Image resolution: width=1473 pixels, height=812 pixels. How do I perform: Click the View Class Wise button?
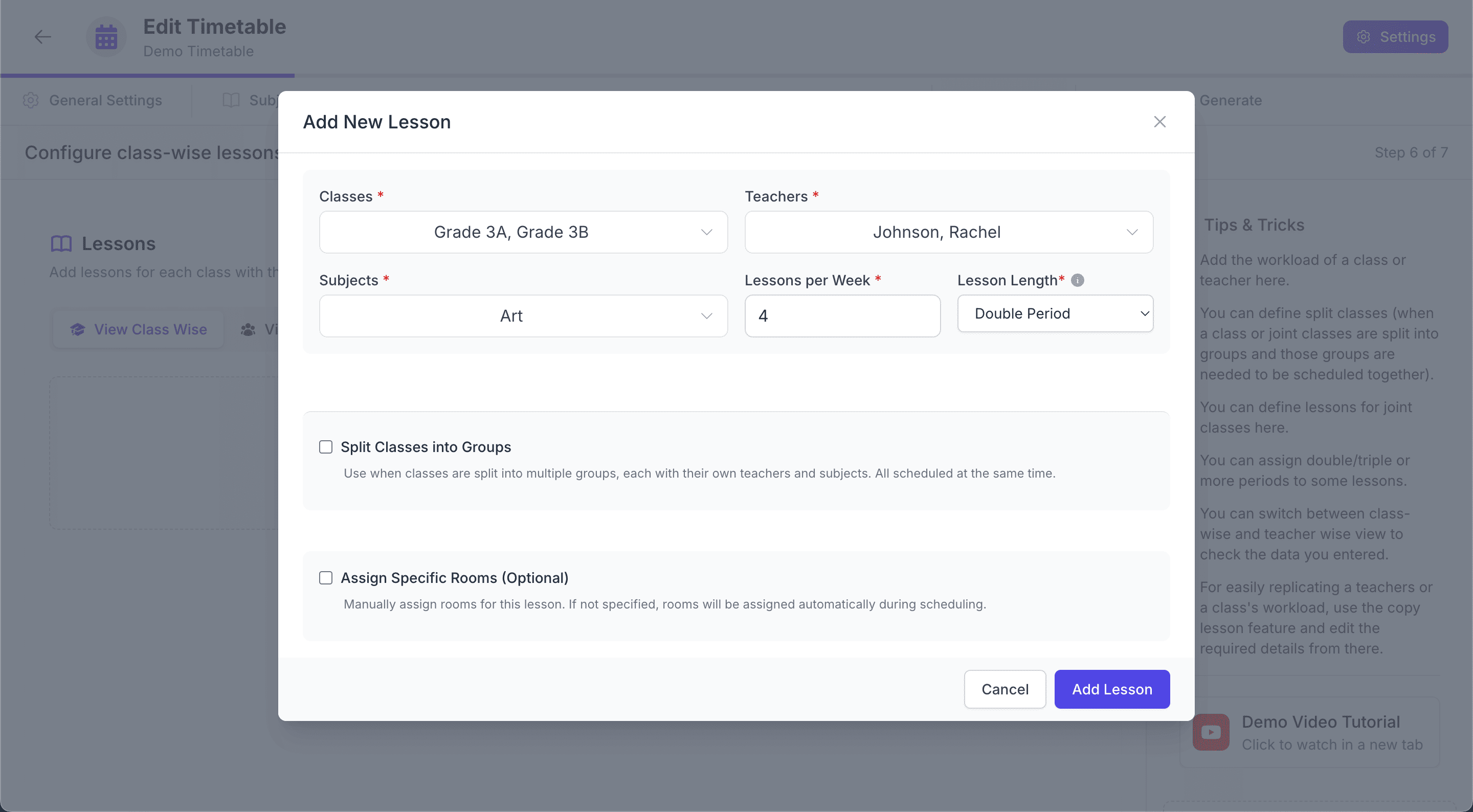click(x=139, y=329)
